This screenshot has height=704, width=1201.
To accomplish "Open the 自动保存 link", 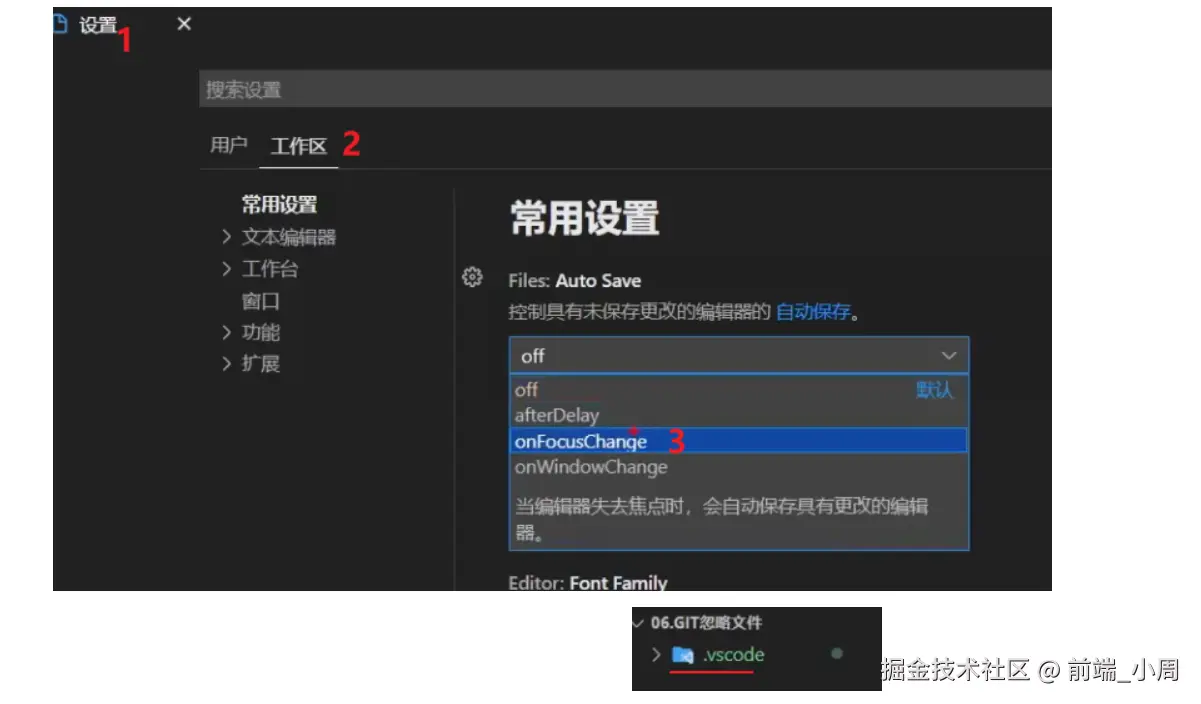I will pyautogui.click(x=813, y=312).
